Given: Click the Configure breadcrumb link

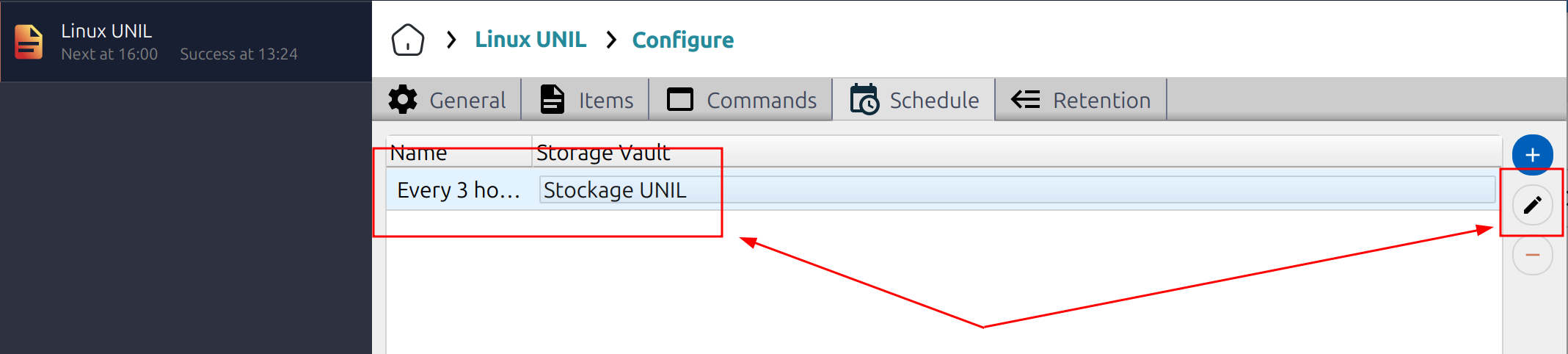Looking at the screenshot, I should tap(682, 40).
